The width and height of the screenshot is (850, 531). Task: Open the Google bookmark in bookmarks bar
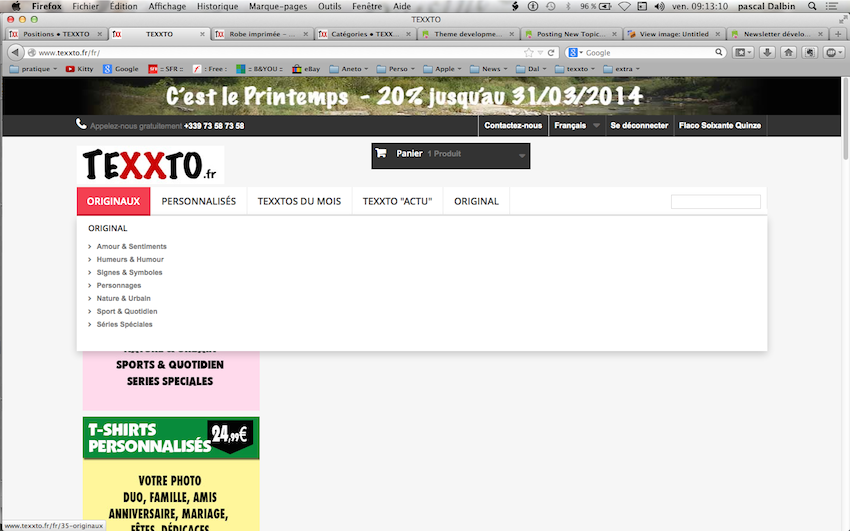121,69
